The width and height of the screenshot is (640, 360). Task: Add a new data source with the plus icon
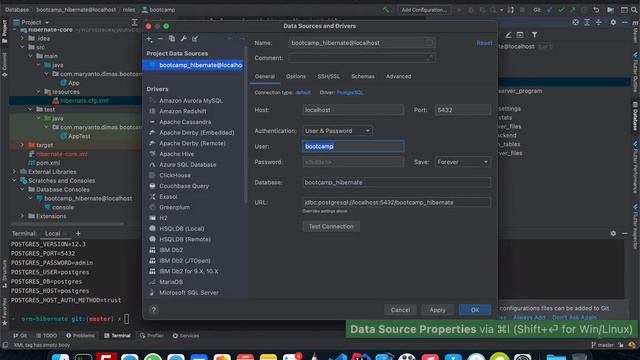(149, 39)
